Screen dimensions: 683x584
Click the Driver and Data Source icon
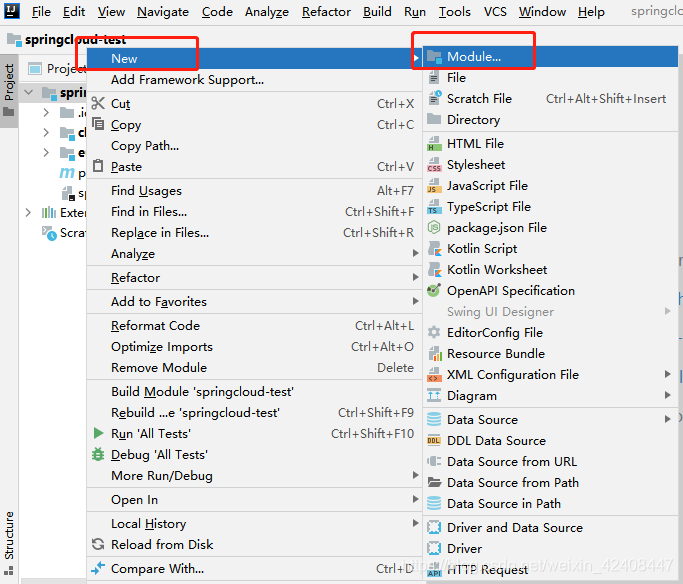click(x=434, y=527)
